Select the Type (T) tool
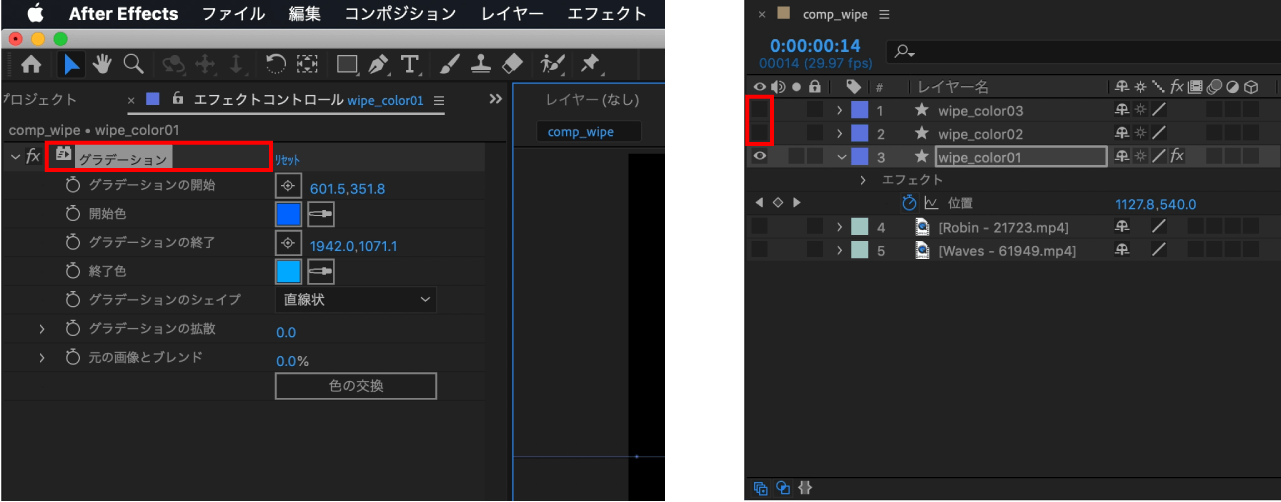 click(409, 65)
